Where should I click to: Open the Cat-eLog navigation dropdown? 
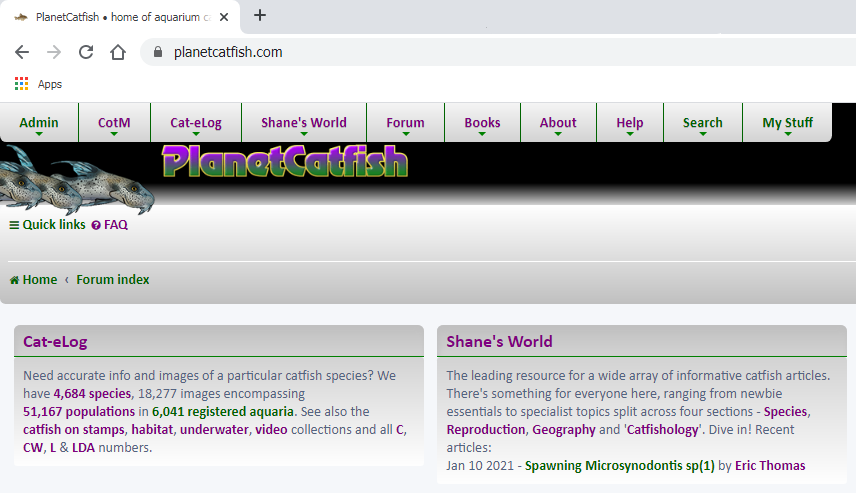(x=196, y=123)
